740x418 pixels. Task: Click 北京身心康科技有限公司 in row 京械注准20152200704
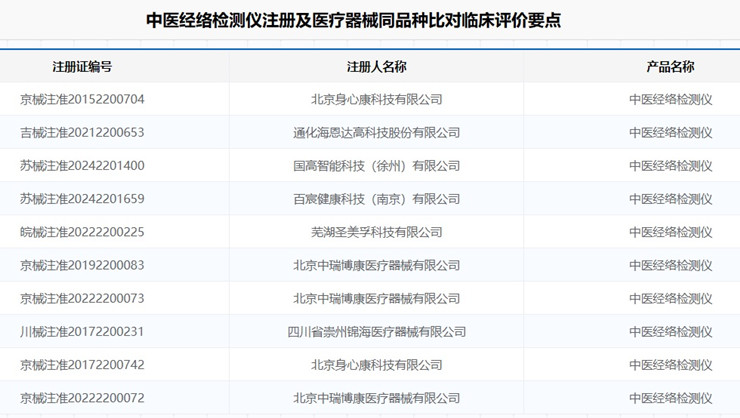pos(377,100)
